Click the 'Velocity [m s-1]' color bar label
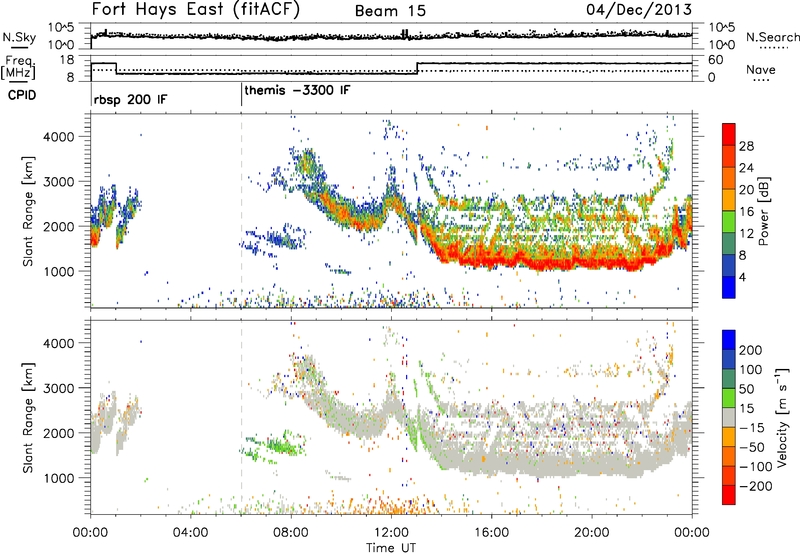This screenshot has height=554, width=800. (782, 417)
